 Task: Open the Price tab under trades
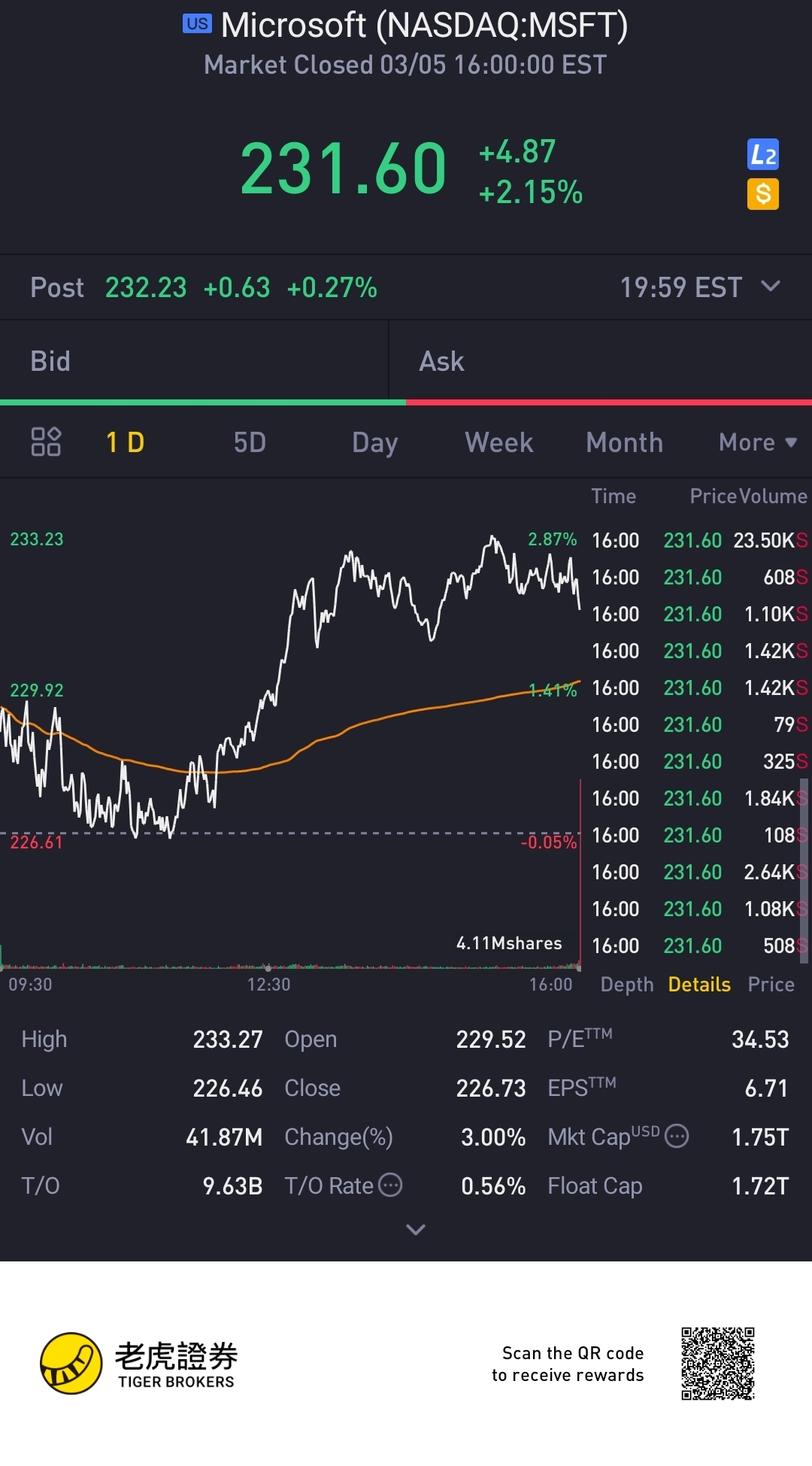pos(771,985)
